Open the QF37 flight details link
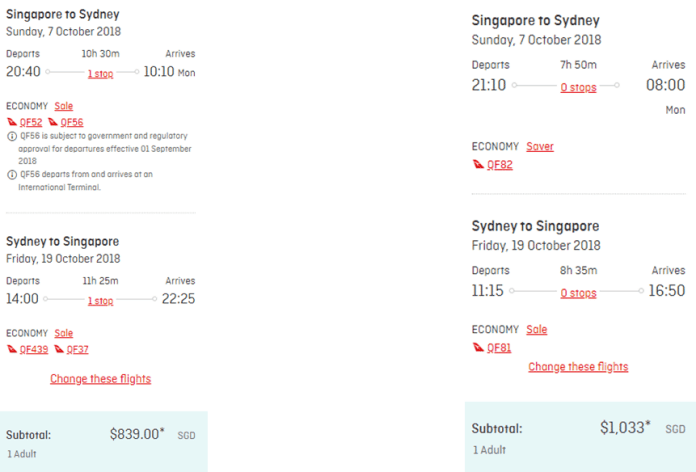This screenshot has height=472, width=696. (78, 350)
